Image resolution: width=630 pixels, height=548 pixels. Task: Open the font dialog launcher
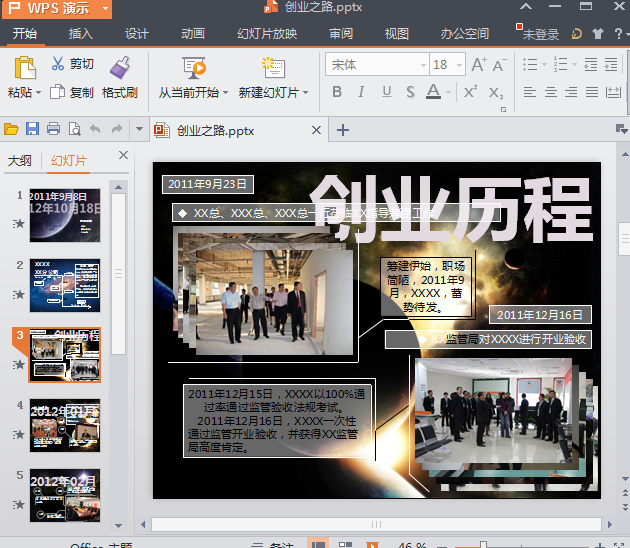point(503,109)
